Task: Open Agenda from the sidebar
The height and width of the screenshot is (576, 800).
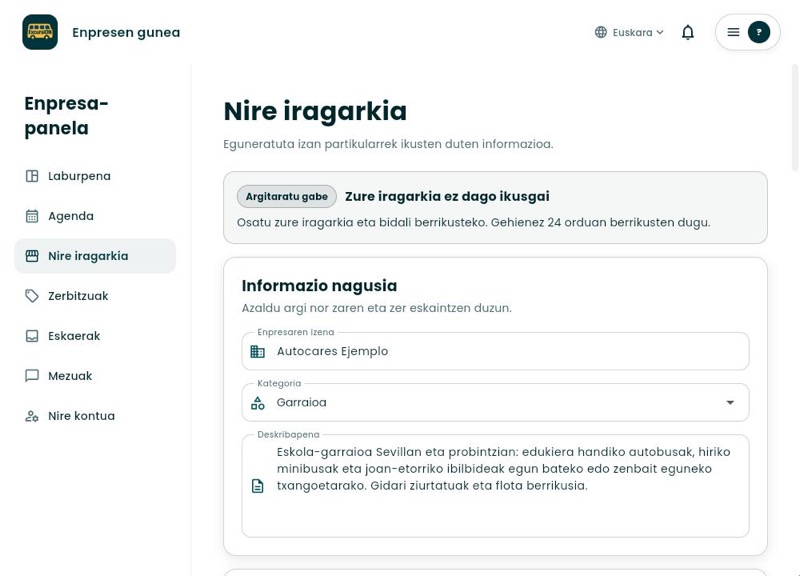Action: tap(95, 216)
